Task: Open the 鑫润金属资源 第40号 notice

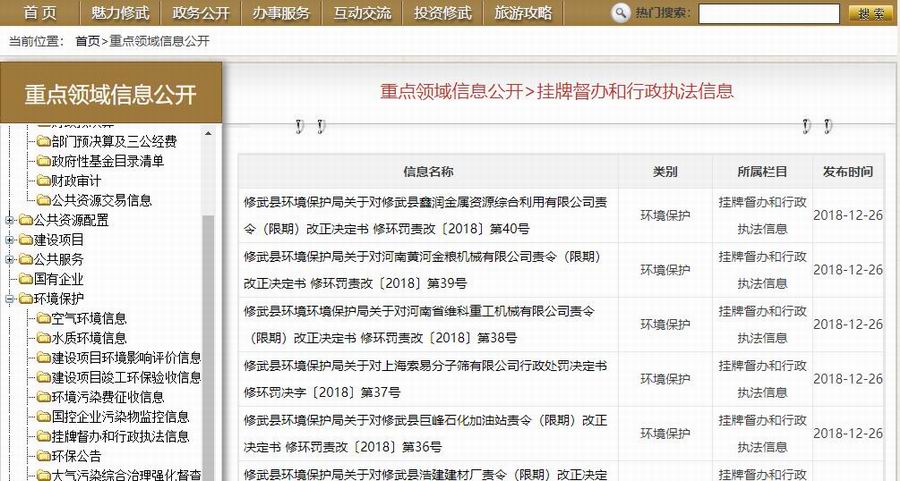Action: point(425,215)
